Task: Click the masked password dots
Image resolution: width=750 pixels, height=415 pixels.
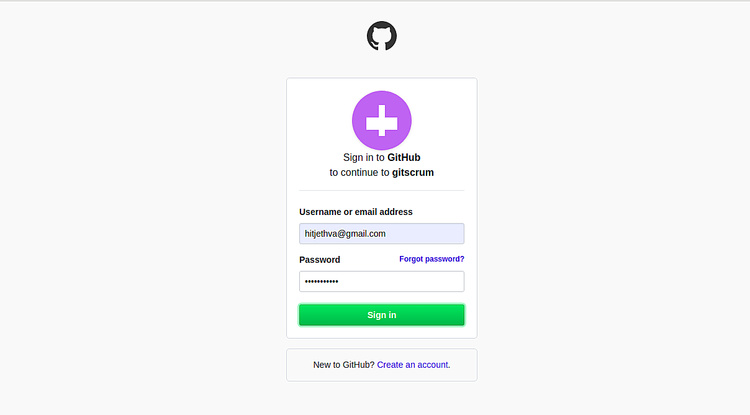Action: coord(321,282)
